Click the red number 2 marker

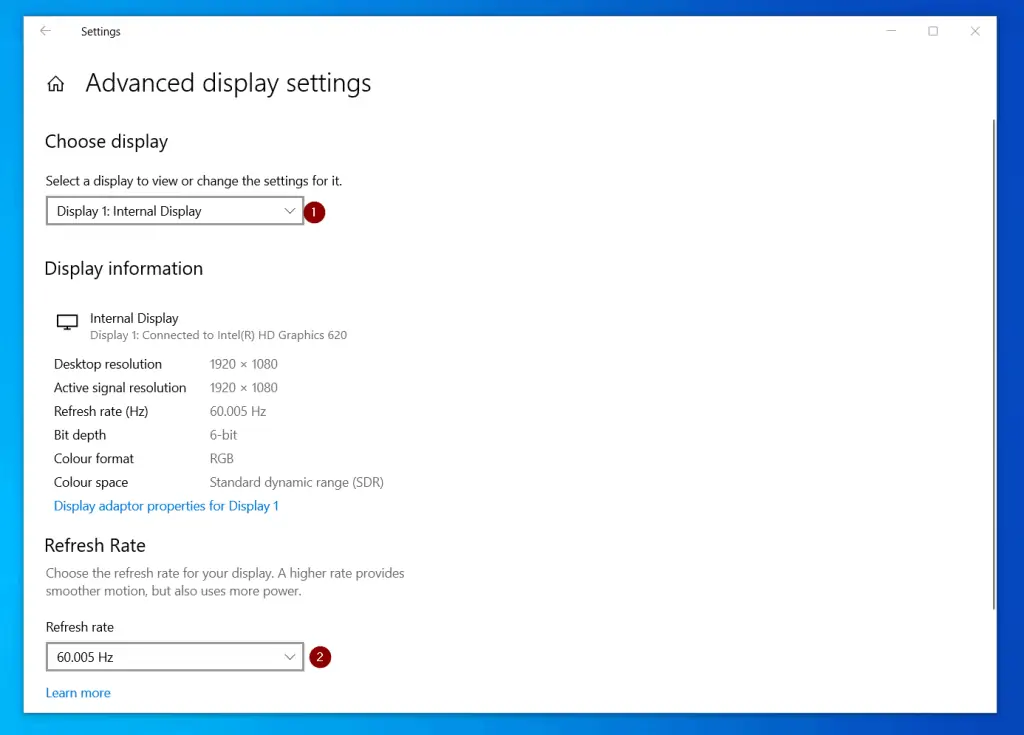pyautogui.click(x=320, y=657)
